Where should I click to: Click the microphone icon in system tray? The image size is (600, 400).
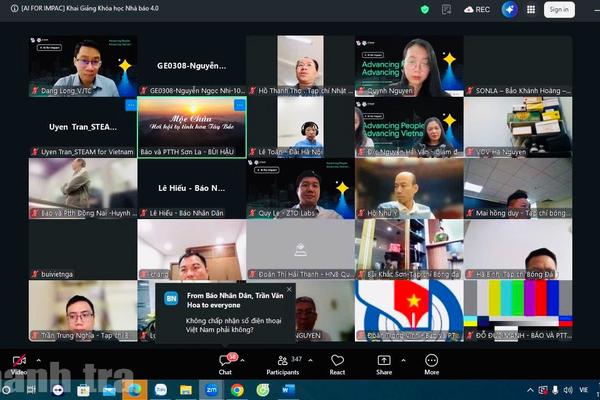click(x=555, y=390)
